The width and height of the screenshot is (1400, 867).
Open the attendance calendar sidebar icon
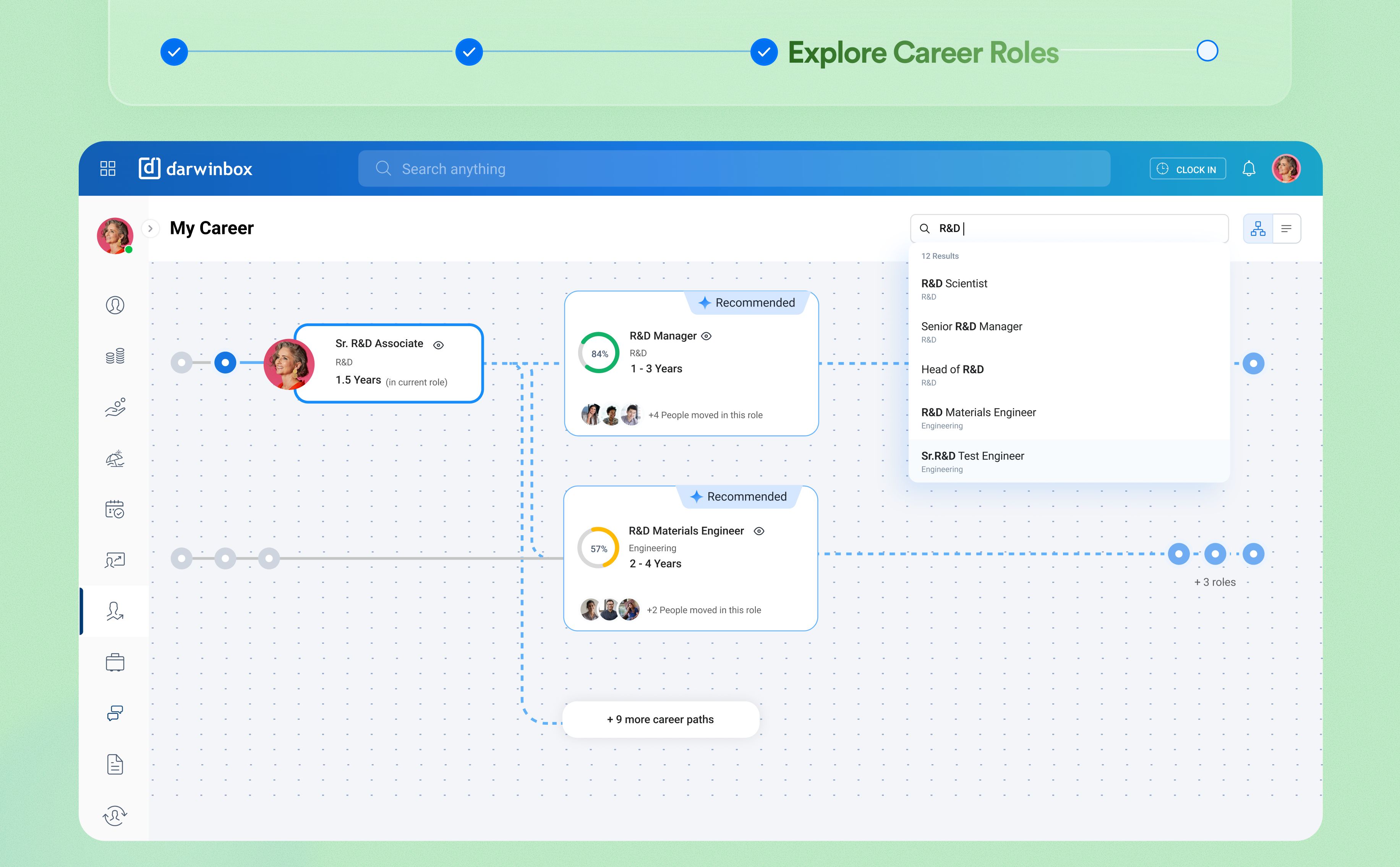(115, 509)
